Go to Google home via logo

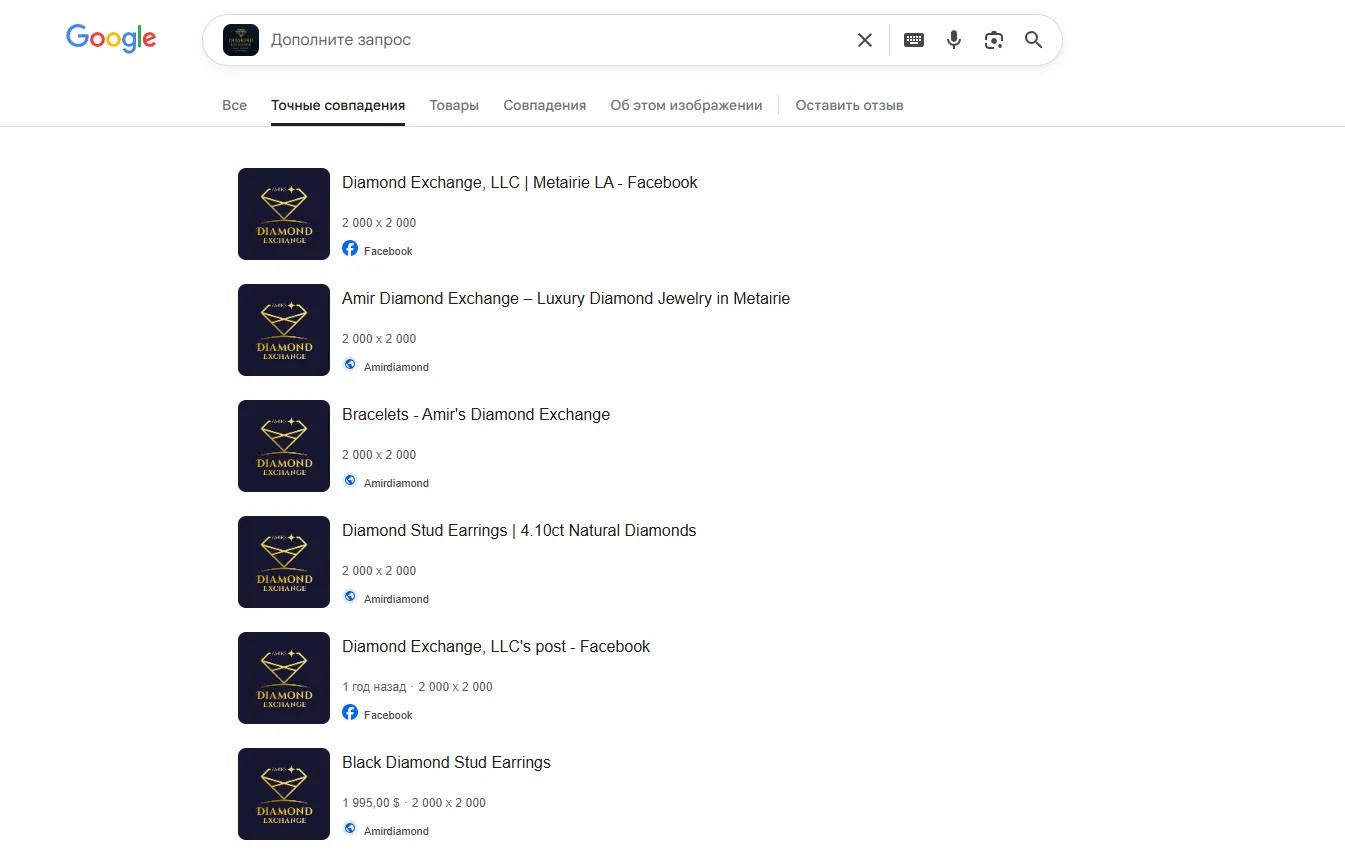pos(111,40)
